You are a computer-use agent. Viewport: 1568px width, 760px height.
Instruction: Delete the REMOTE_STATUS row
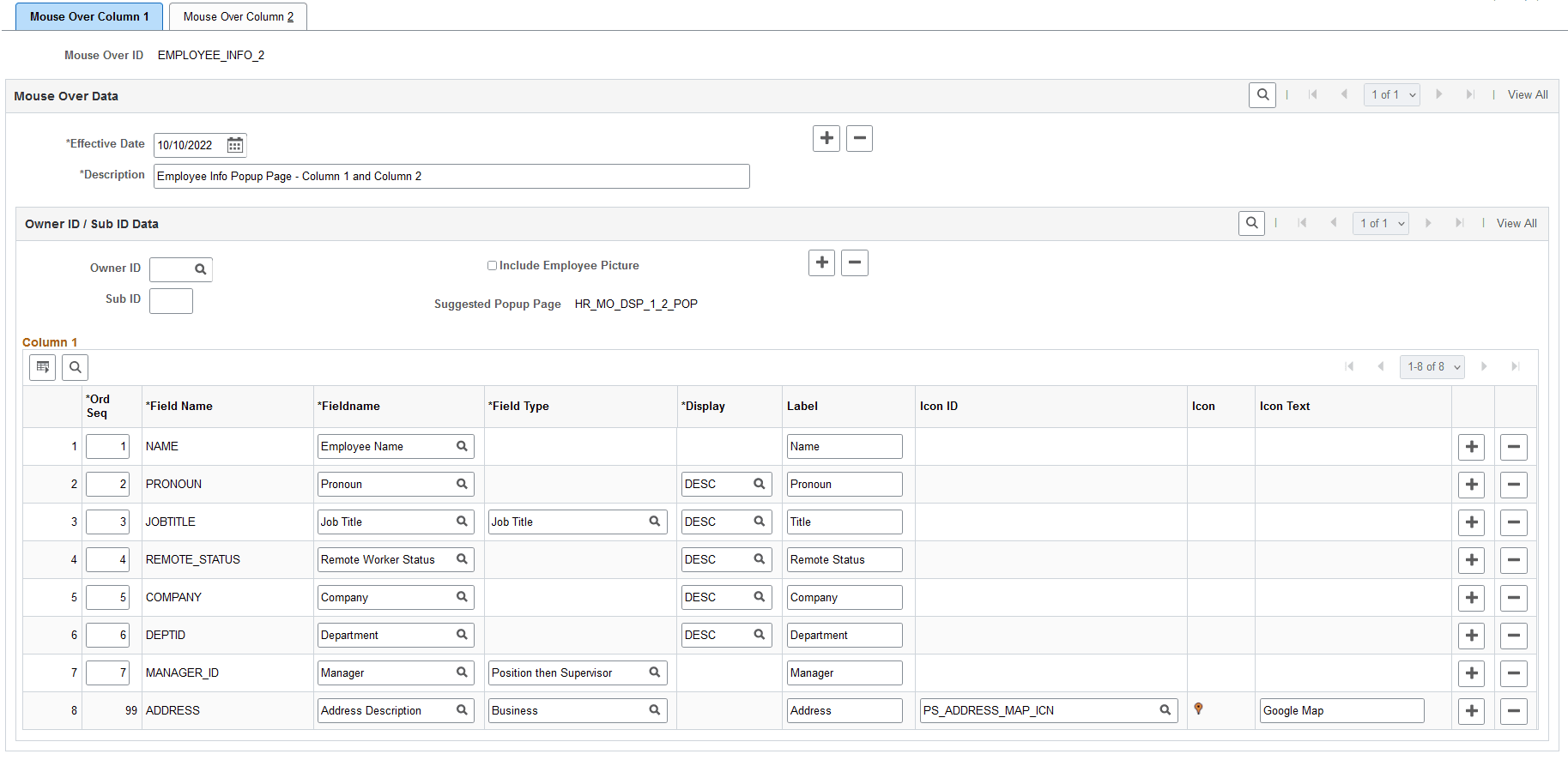pyautogui.click(x=1514, y=560)
